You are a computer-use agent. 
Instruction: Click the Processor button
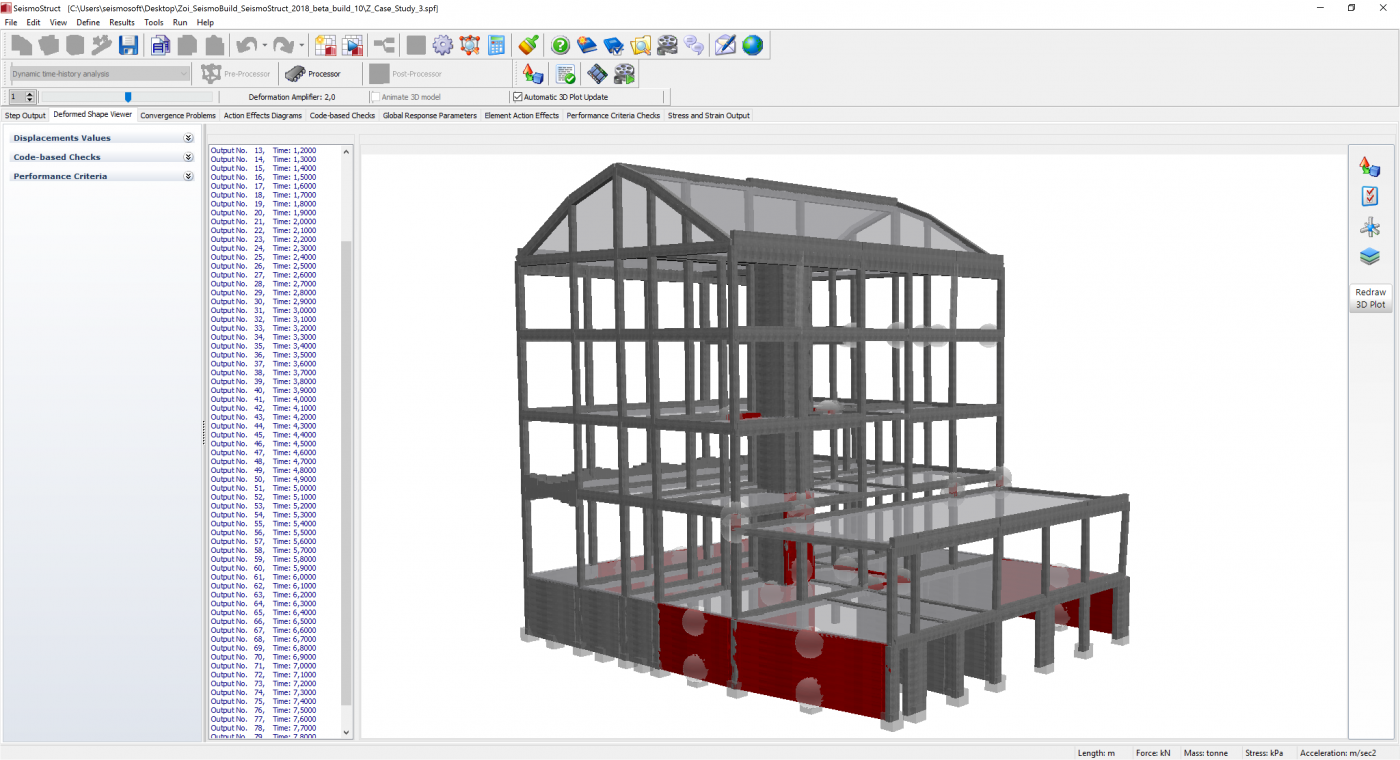tap(313, 74)
